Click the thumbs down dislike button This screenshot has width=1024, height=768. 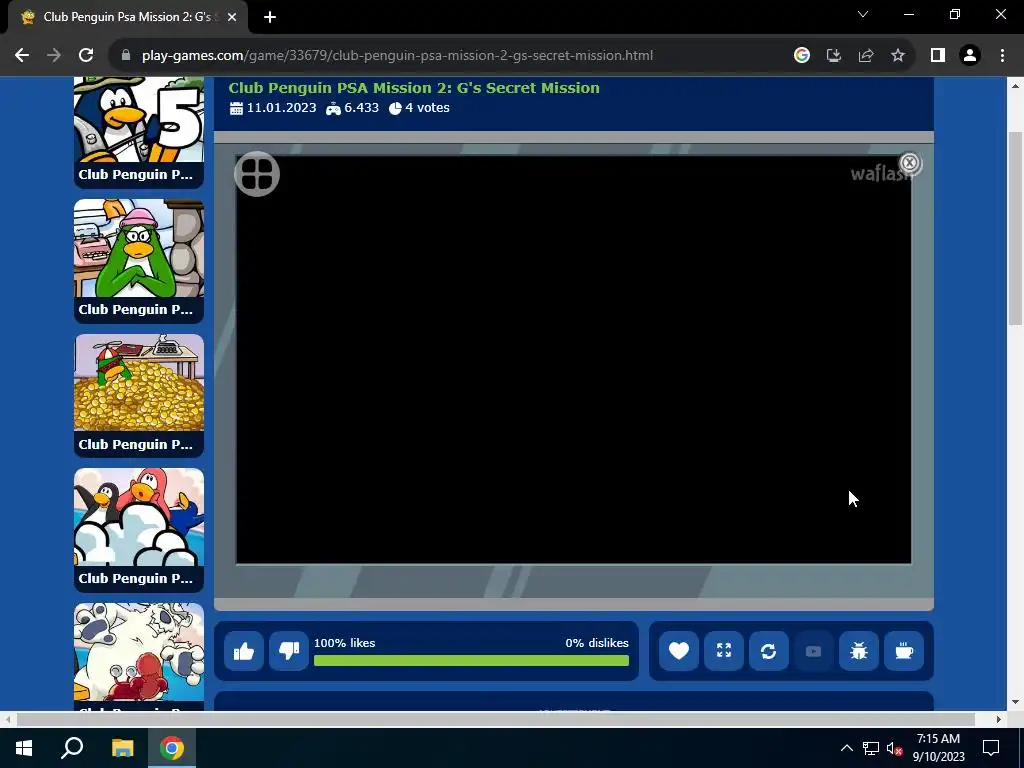[289, 651]
